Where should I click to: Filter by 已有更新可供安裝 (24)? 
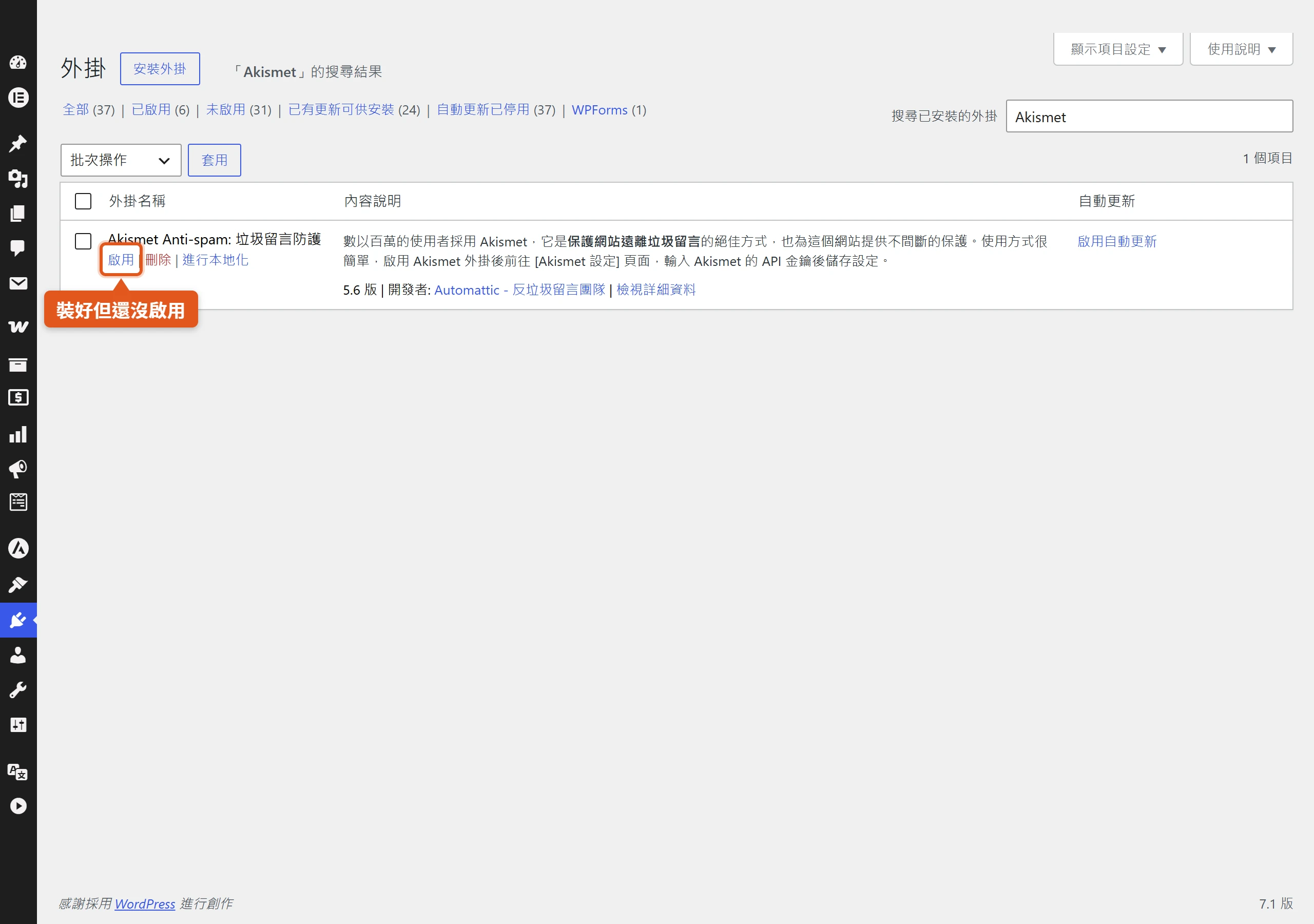tap(354, 110)
